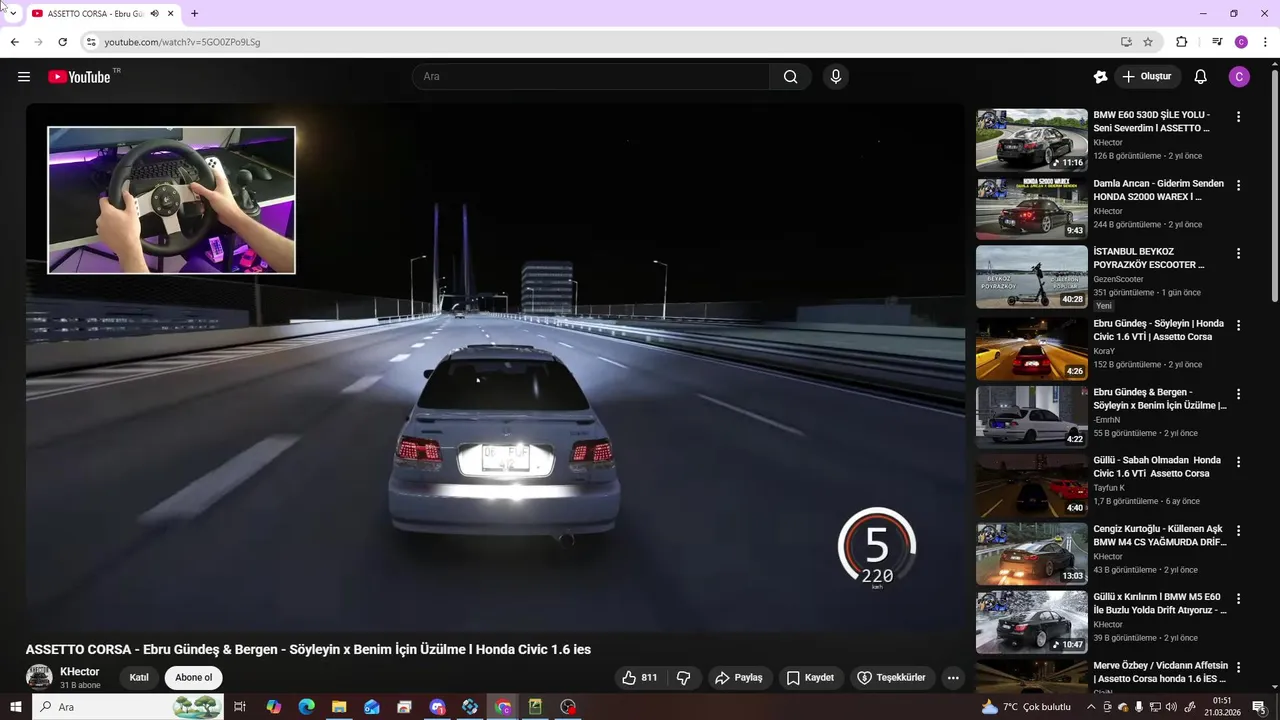Like the video with thumbs up

point(640,678)
